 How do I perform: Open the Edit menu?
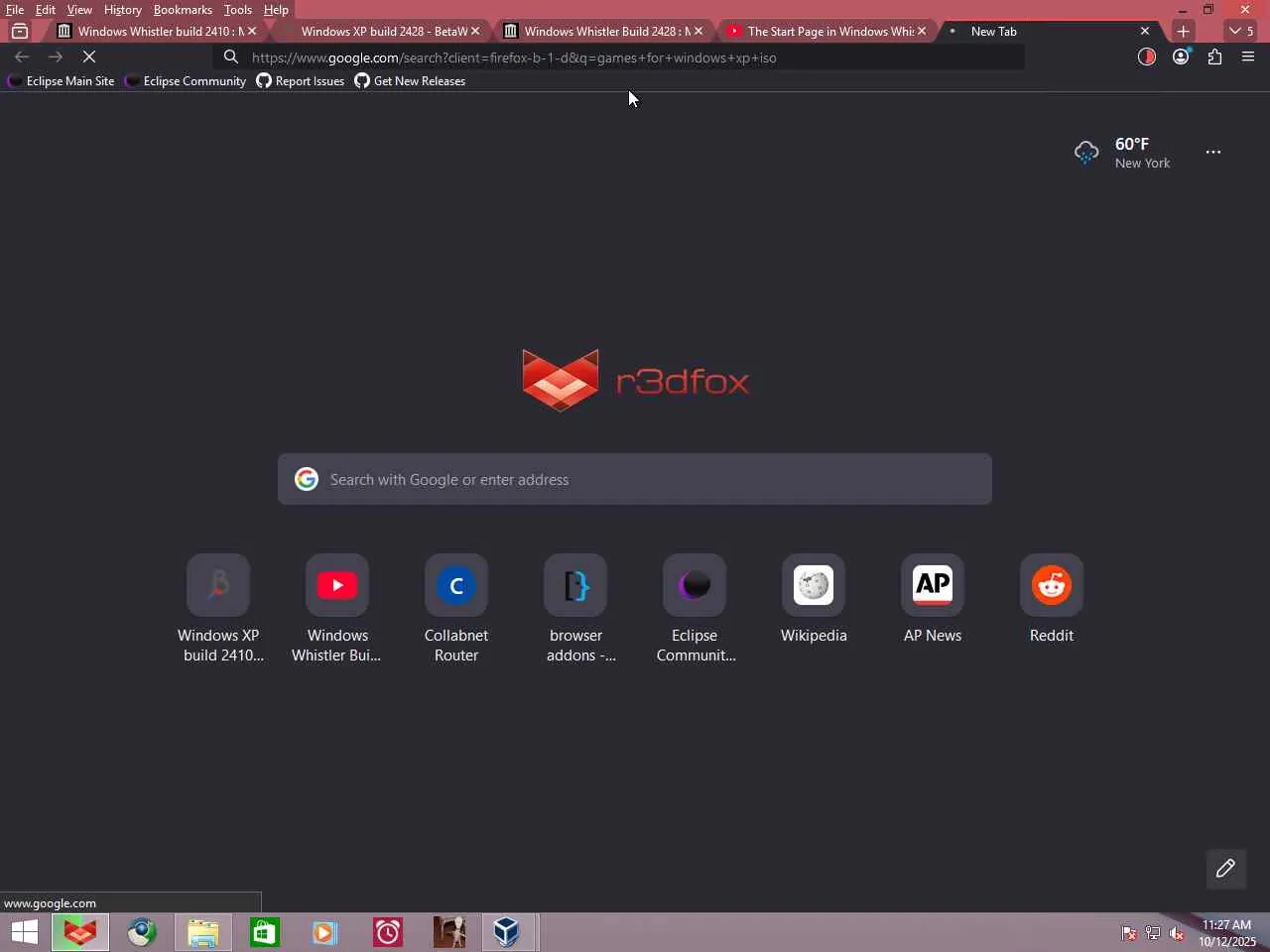point(46,10)
